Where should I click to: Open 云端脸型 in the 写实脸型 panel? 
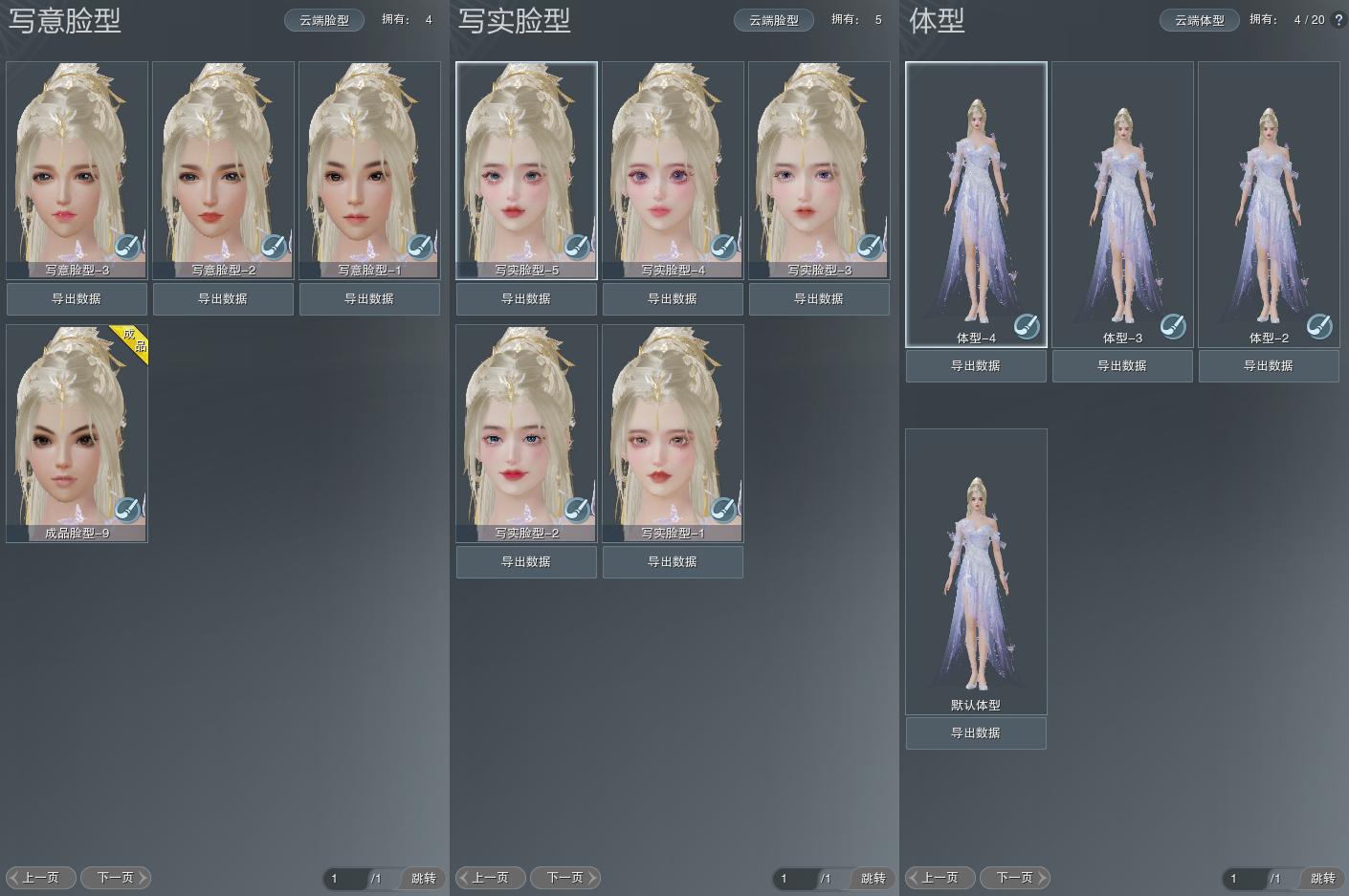click(x=774, y=20)
